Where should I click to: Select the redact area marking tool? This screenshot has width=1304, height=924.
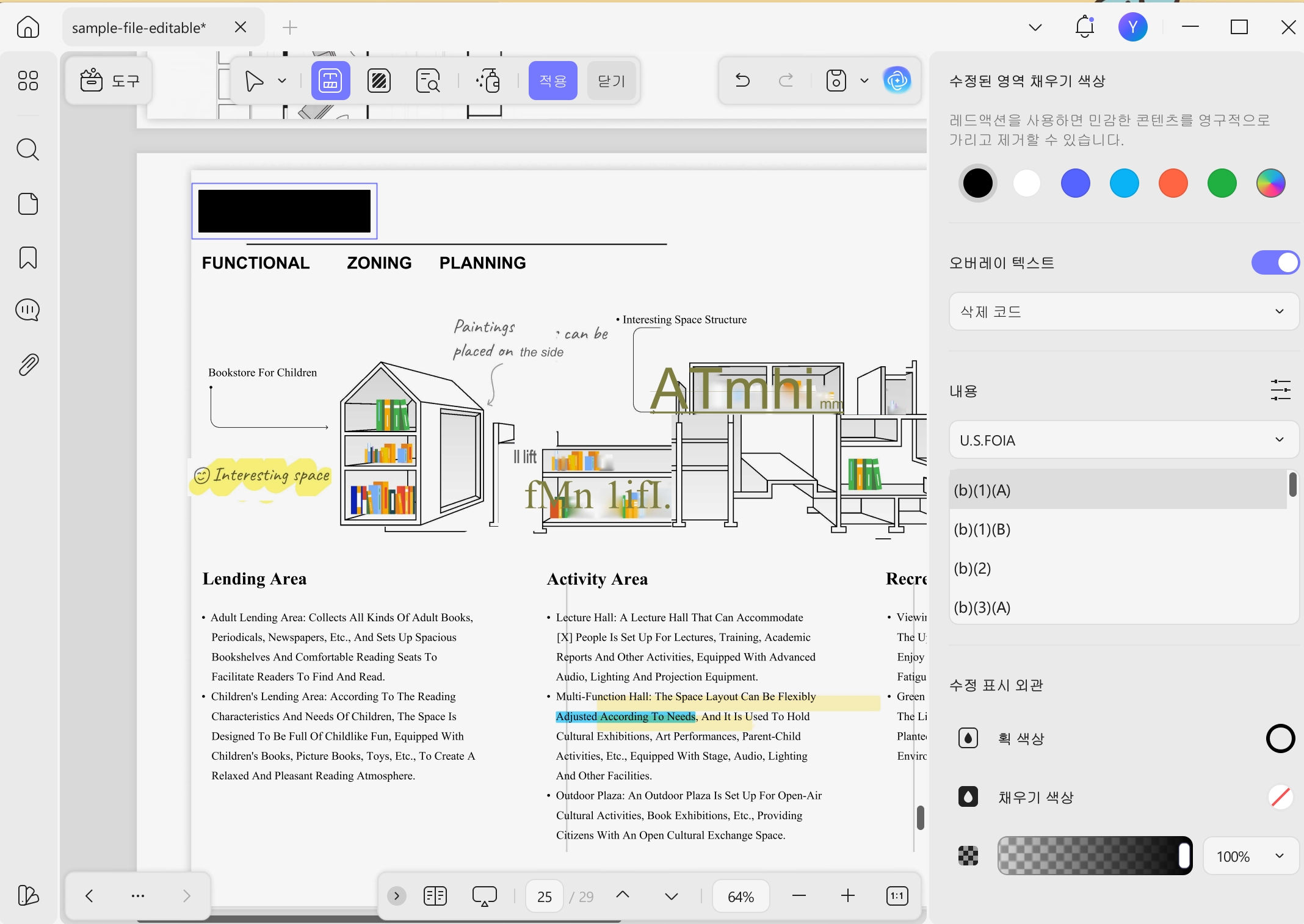pos(330,81)
